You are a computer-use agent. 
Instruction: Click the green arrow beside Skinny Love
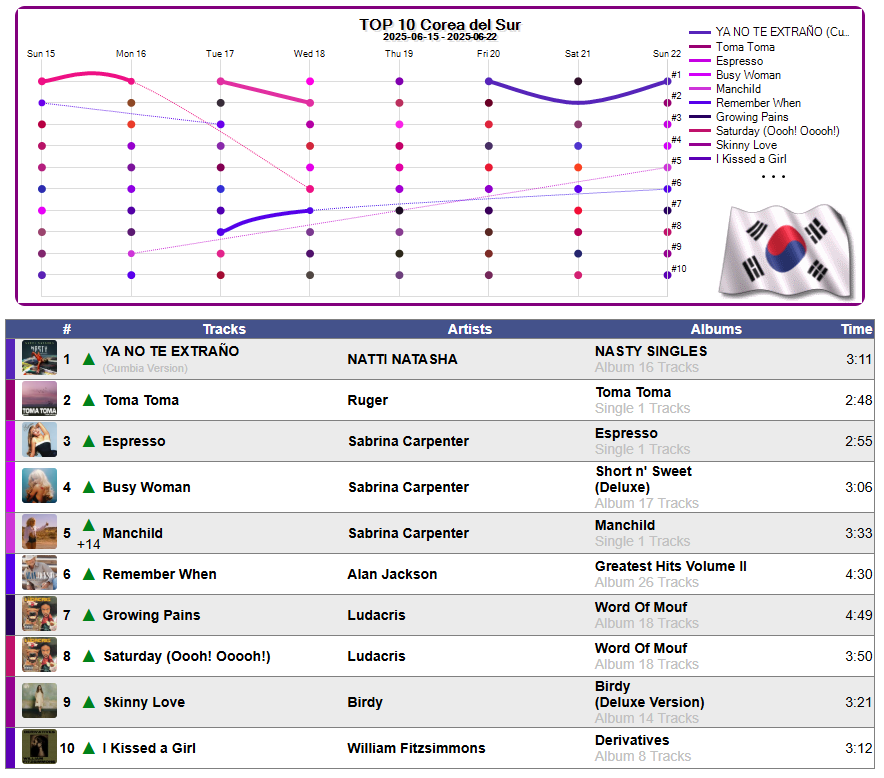tap(89, 702)
